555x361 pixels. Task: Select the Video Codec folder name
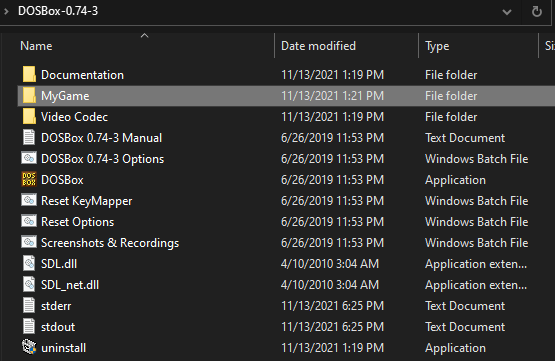[74, 117]
